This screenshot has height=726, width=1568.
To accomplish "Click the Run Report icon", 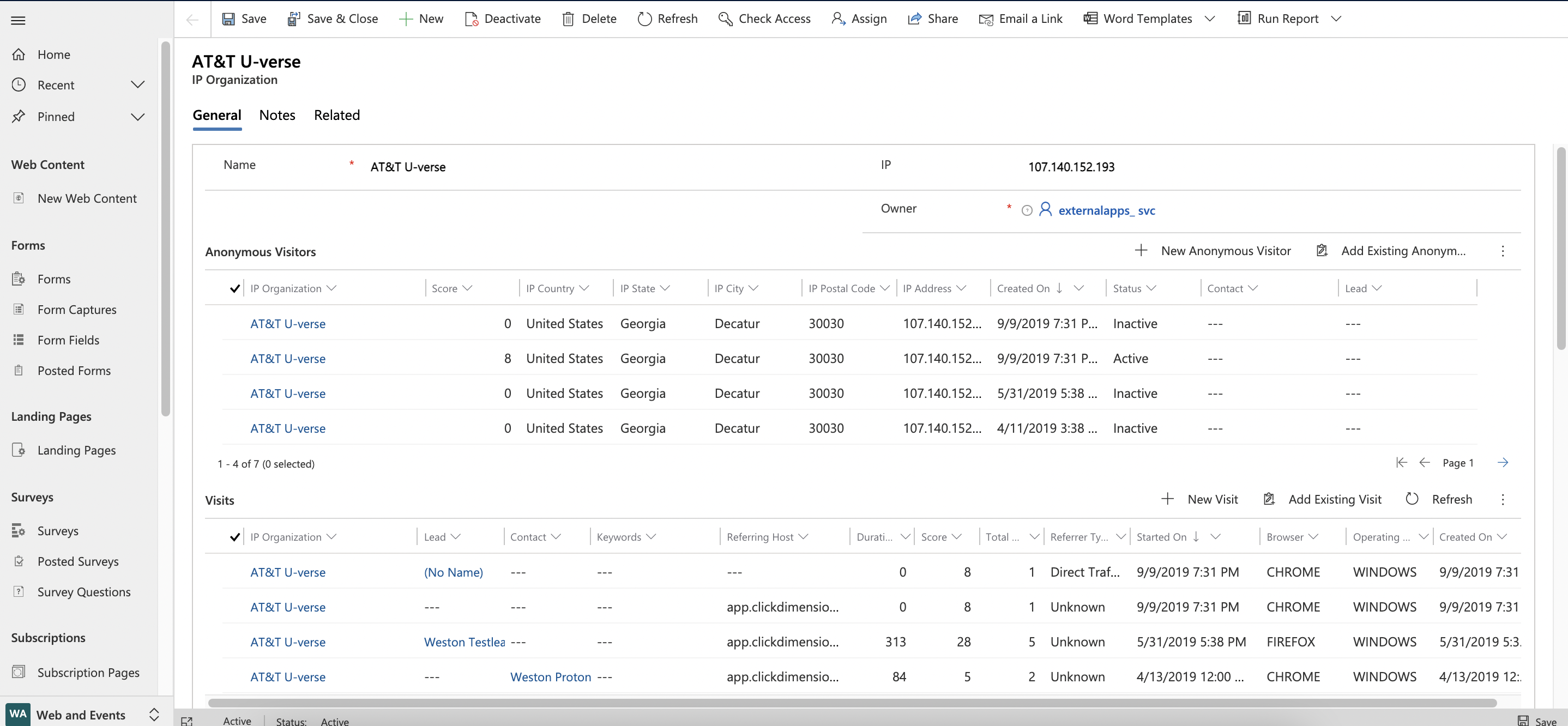I will pos(1244,18).
